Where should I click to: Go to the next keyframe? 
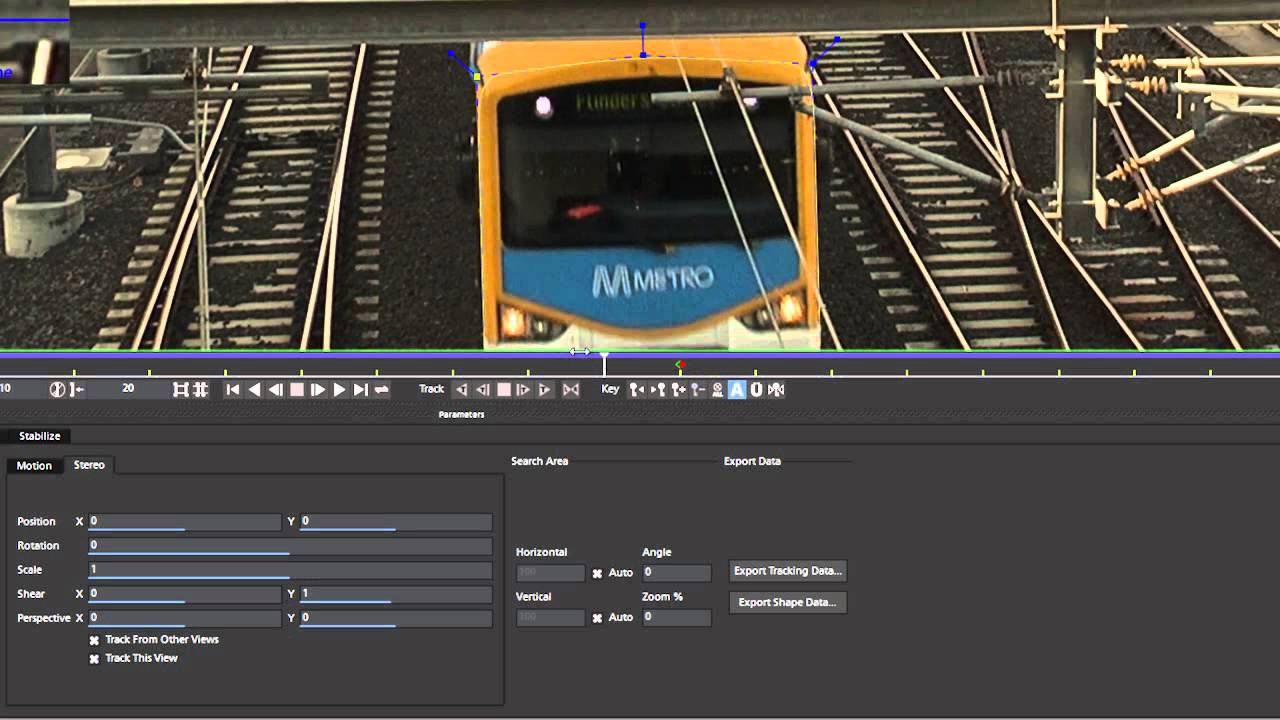(x=658, y=390)
